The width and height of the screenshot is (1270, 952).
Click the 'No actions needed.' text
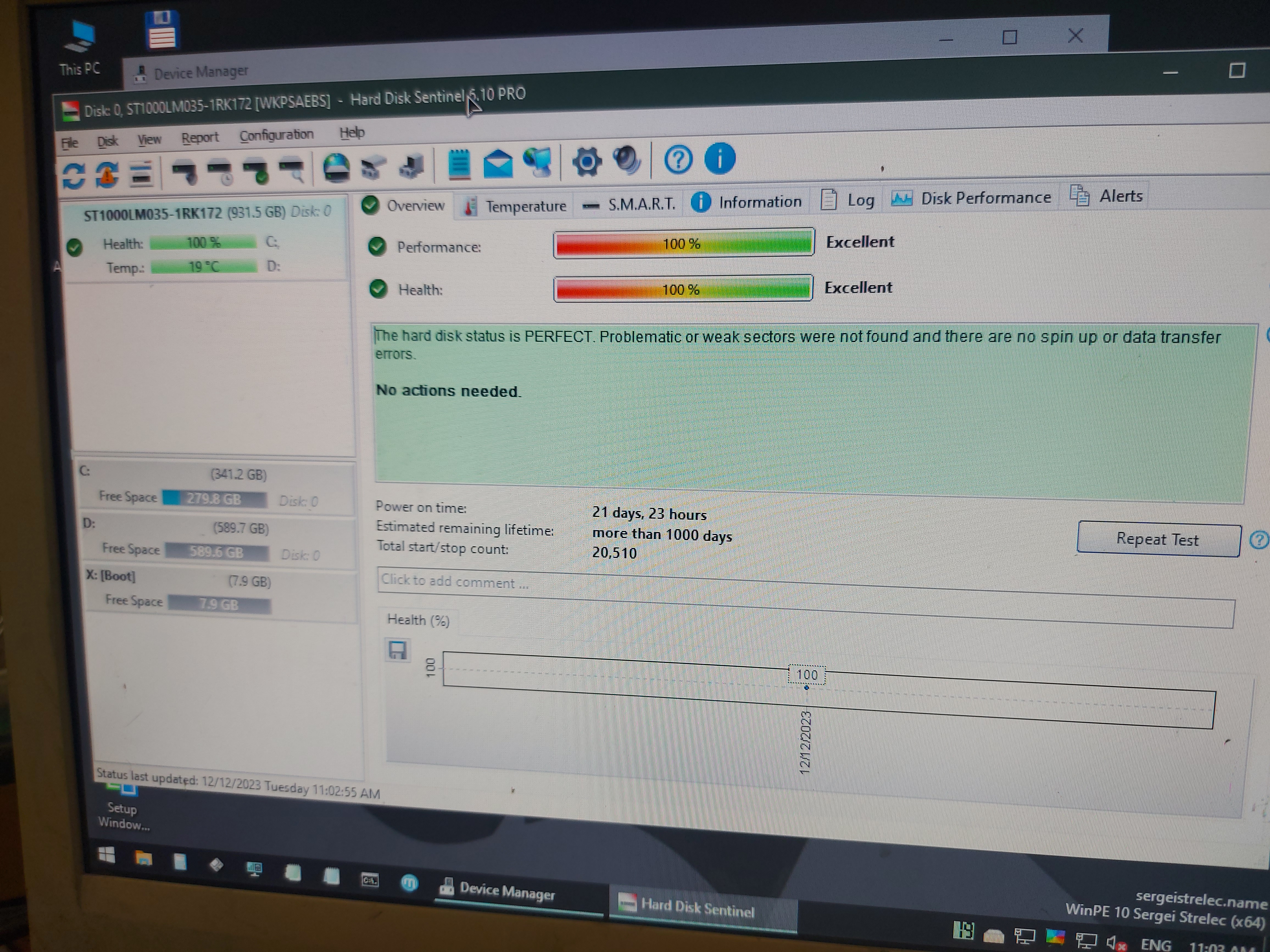point(448,391)
